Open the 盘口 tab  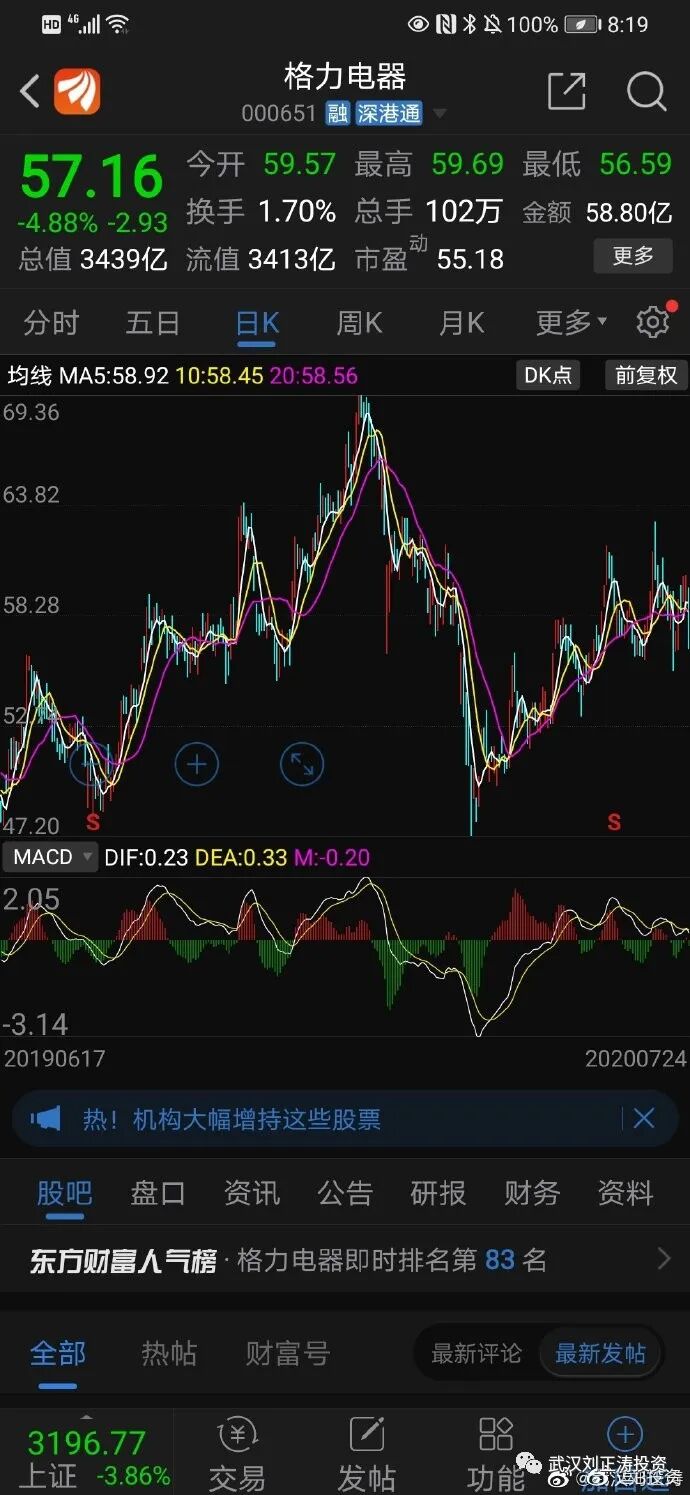[x=158, y=1193]
